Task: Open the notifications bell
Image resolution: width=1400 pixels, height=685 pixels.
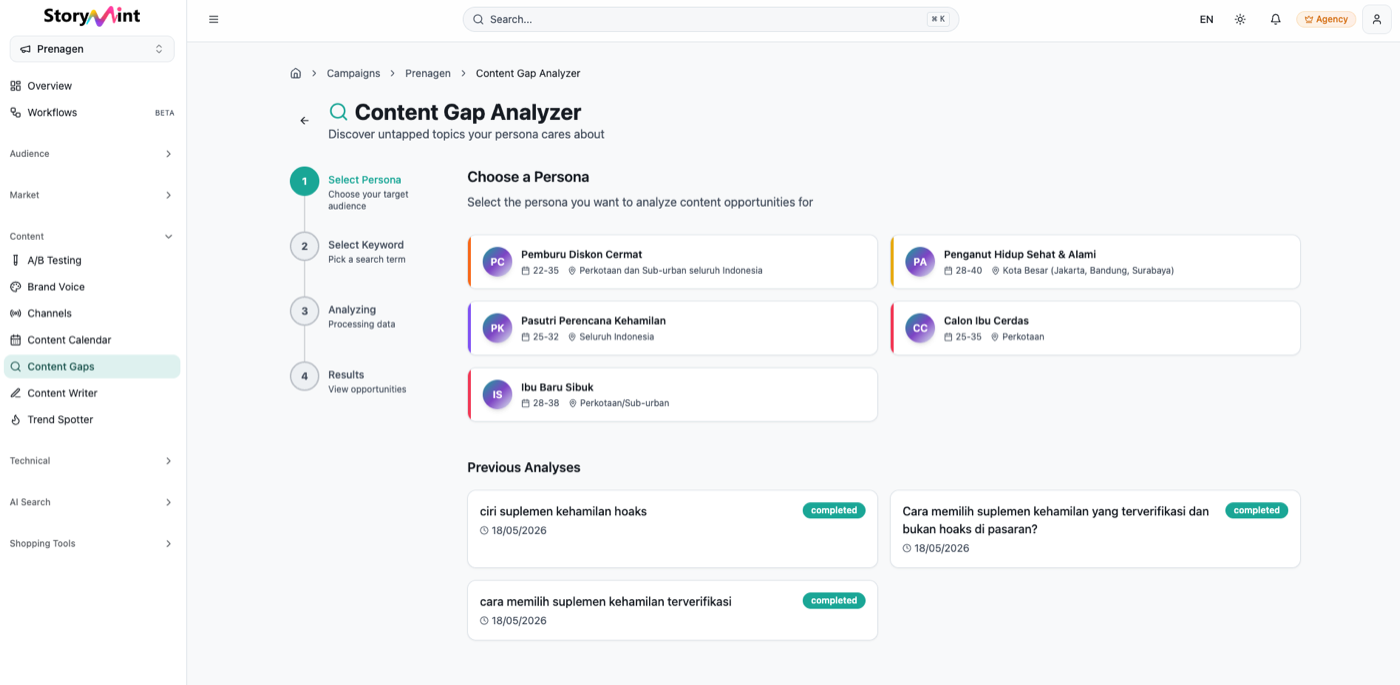Action: click(1275, 19)
